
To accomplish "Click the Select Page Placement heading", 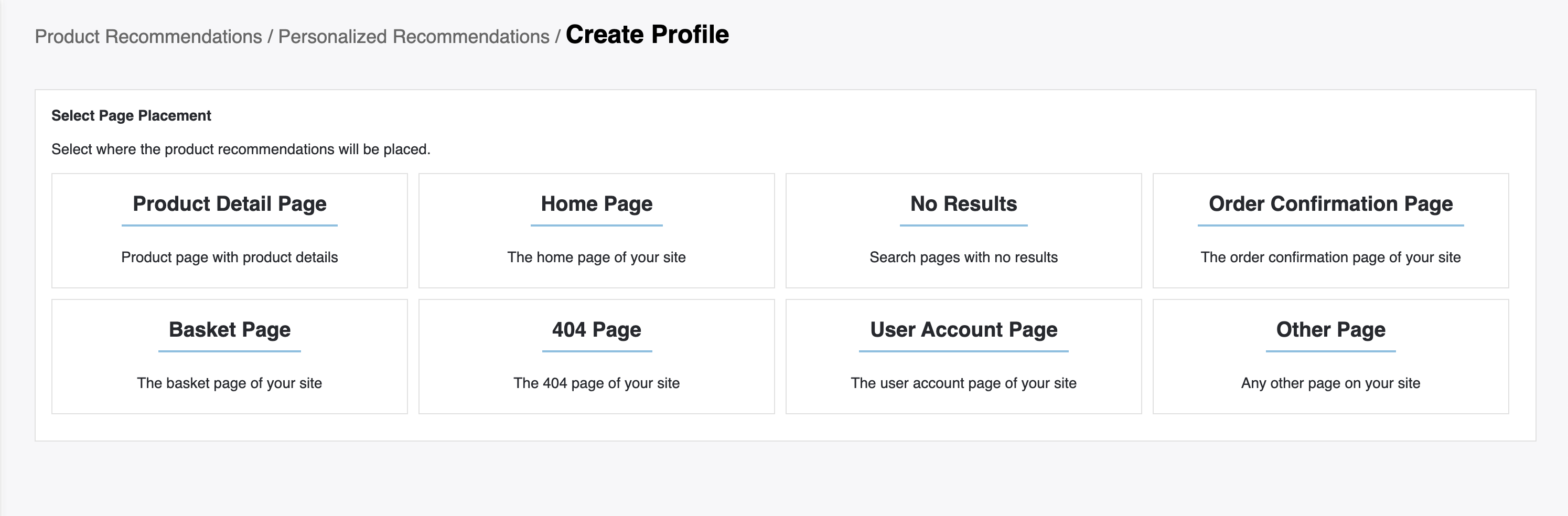I will [x=131, y=115].
